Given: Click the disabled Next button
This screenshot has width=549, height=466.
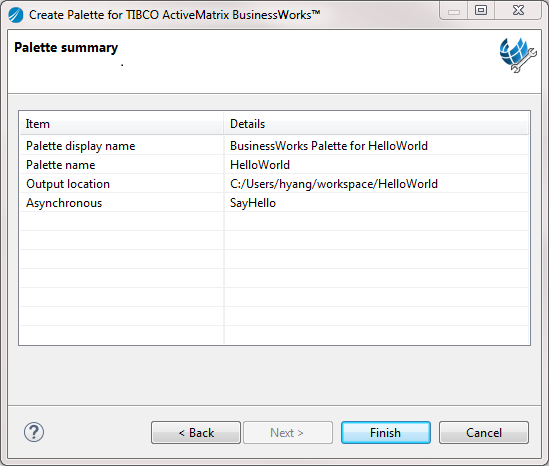Looking at the screenshot, I should click(288, 432).
